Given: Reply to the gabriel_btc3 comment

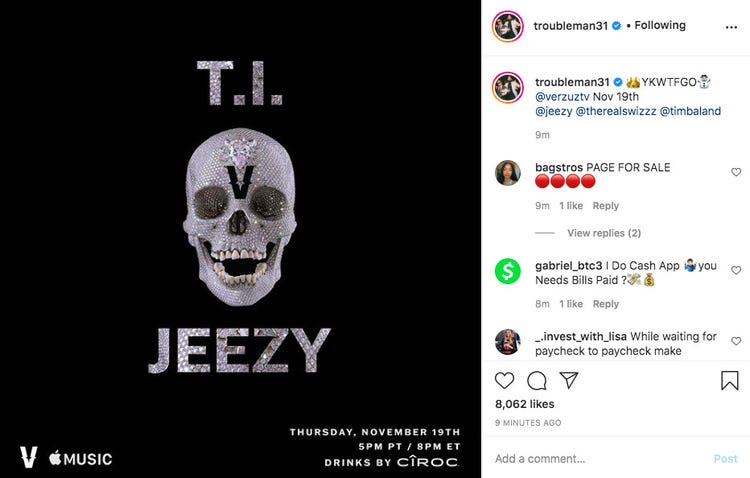Looking at the screenshot, I should click(x=606, y=304).
